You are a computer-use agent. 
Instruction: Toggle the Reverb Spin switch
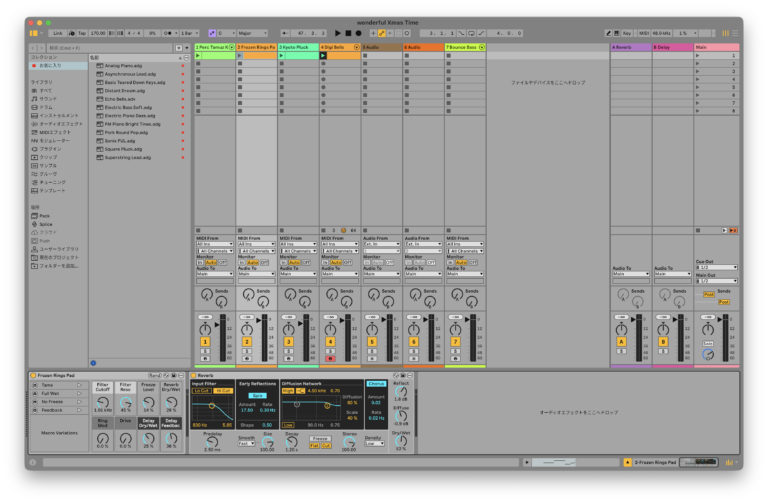click(257, 395)
